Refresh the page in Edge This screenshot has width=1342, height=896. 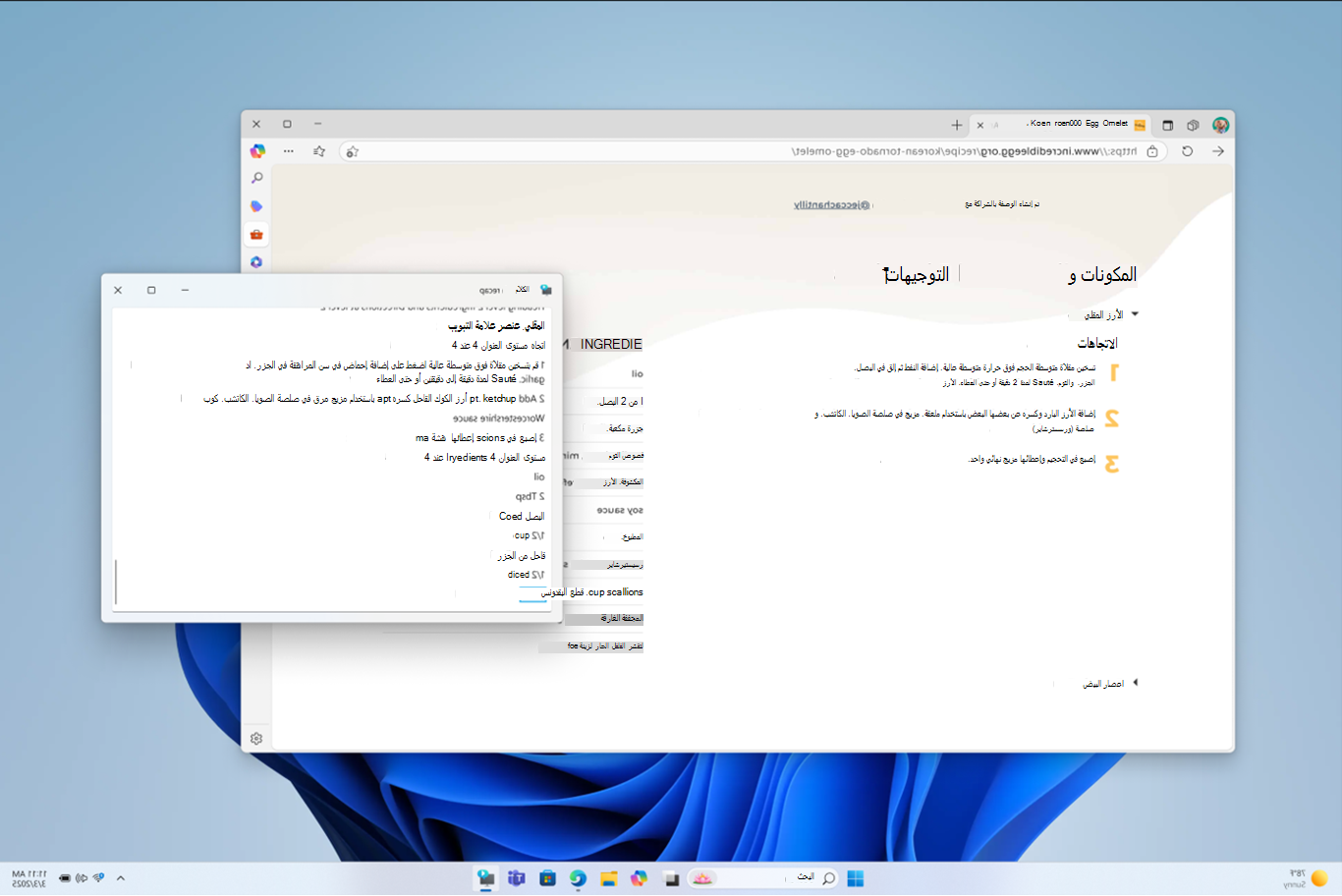(x=1187, y=151)
